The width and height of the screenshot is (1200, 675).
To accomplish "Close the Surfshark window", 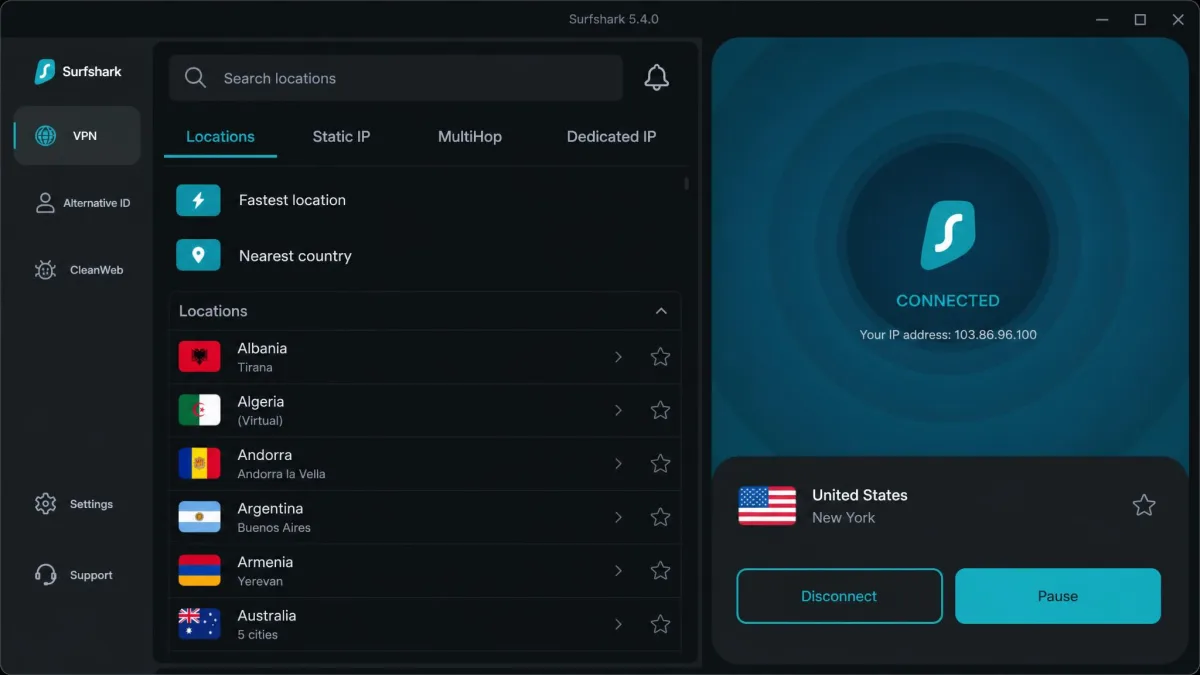I will [1180, 19].
